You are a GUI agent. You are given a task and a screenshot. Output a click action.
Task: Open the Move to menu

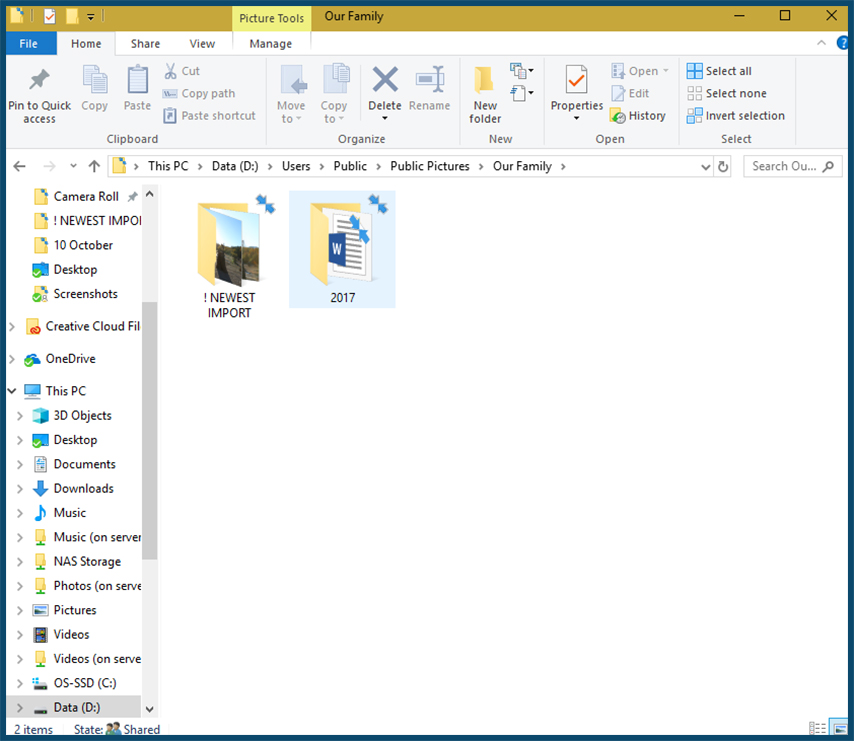pyautogui.click(x=291, y=94)
